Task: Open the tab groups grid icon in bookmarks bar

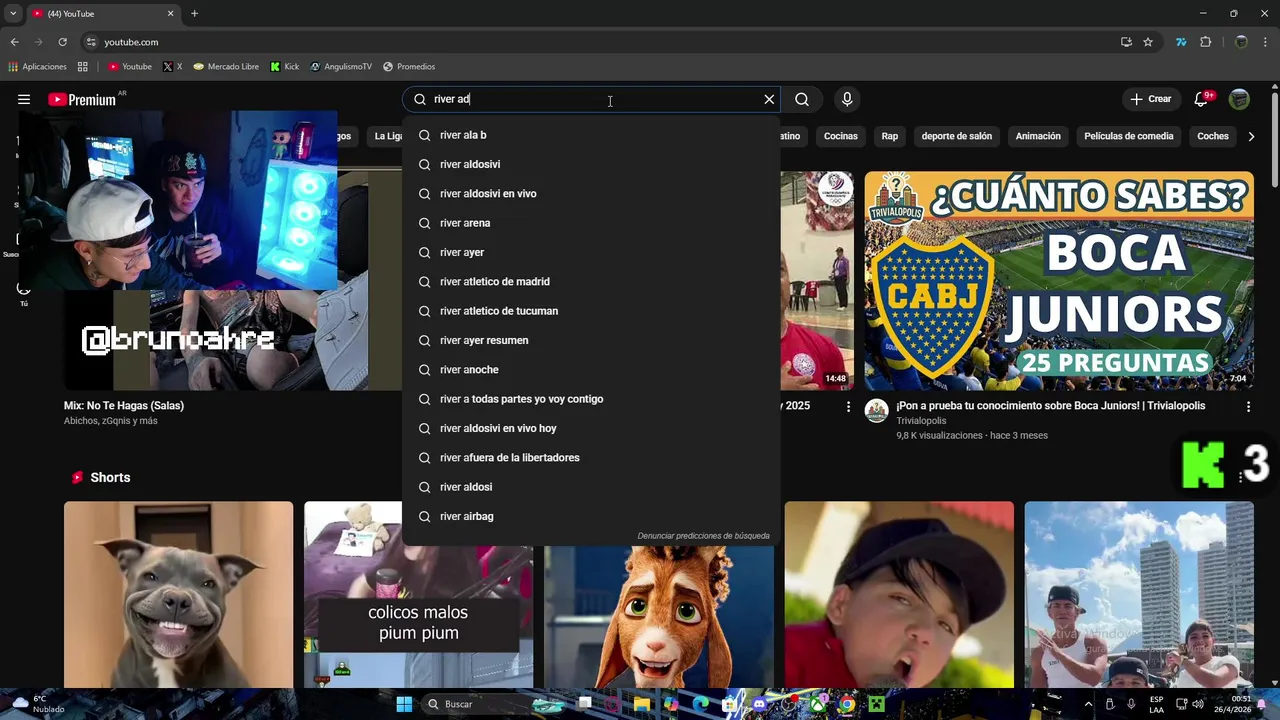Action: [x=83, y=67]
